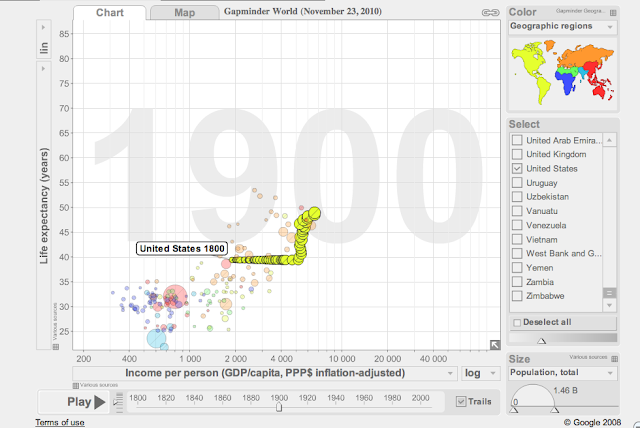Click the country list scrollbar thumb
The image size is (640, 428).
coord(609,293)
